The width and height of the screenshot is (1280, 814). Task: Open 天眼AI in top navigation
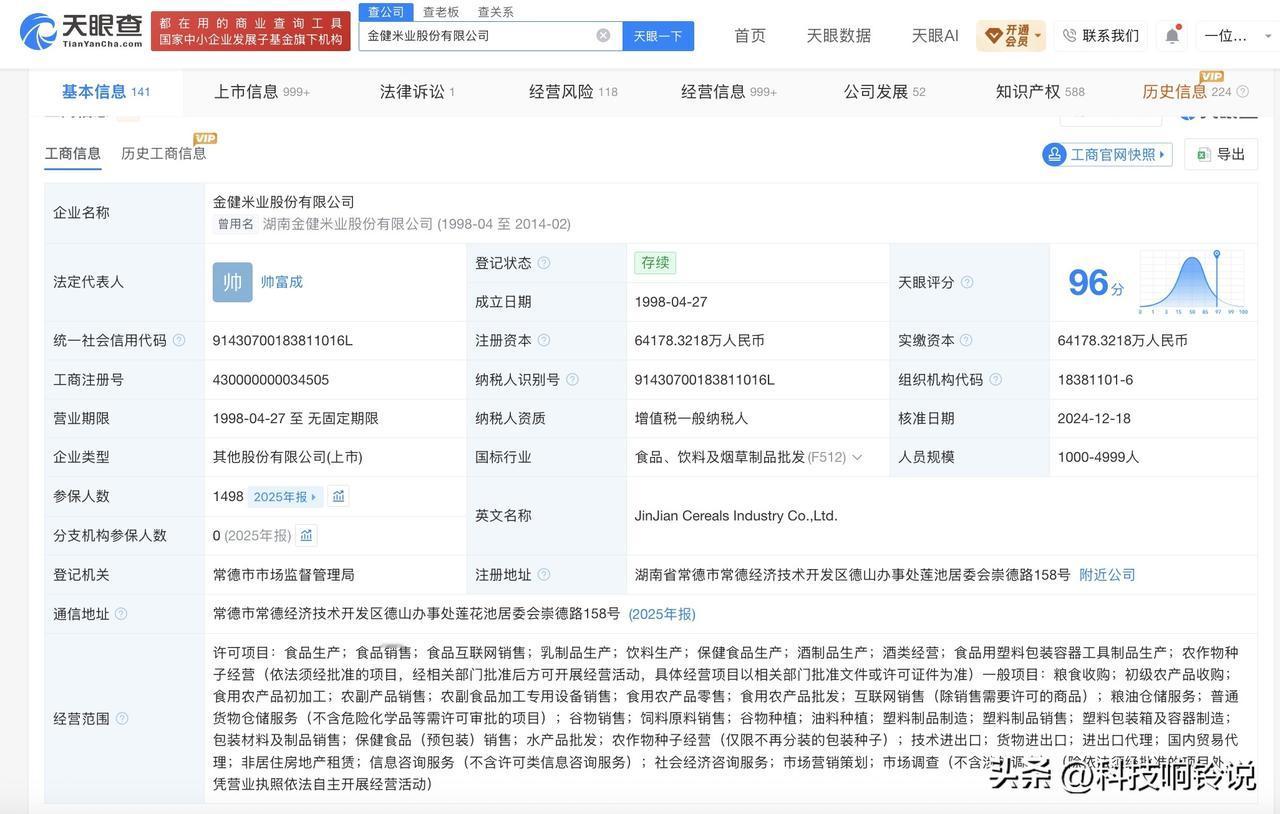(935, 36)
